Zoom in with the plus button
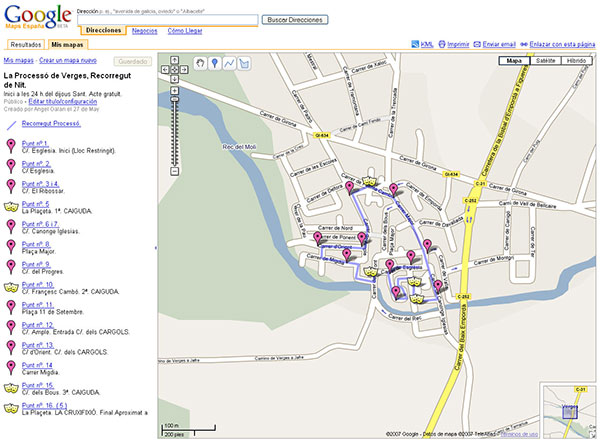This screenshot has height=441, width=600. 174,91
